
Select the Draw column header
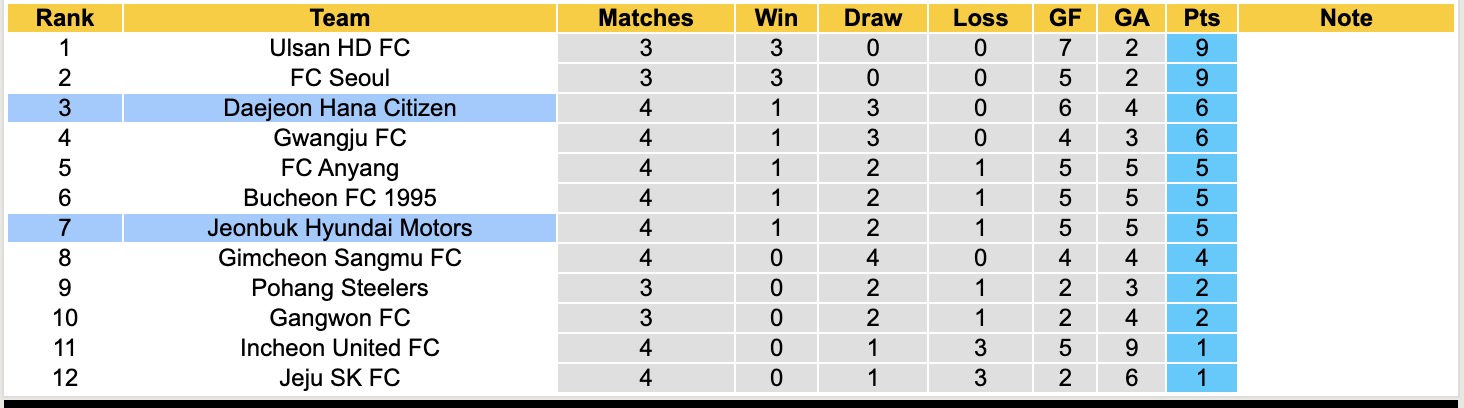[x=872, y=18]
